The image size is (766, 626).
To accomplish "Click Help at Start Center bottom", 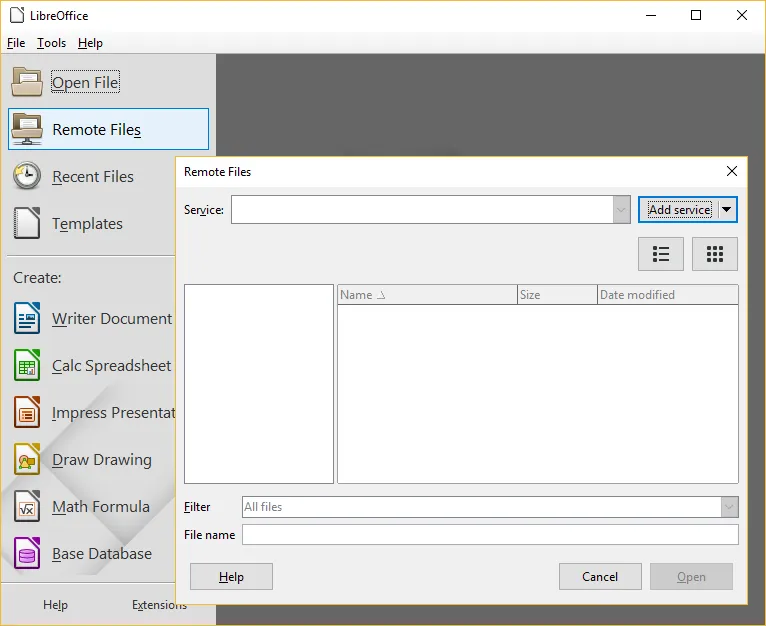I will point(55,605).
